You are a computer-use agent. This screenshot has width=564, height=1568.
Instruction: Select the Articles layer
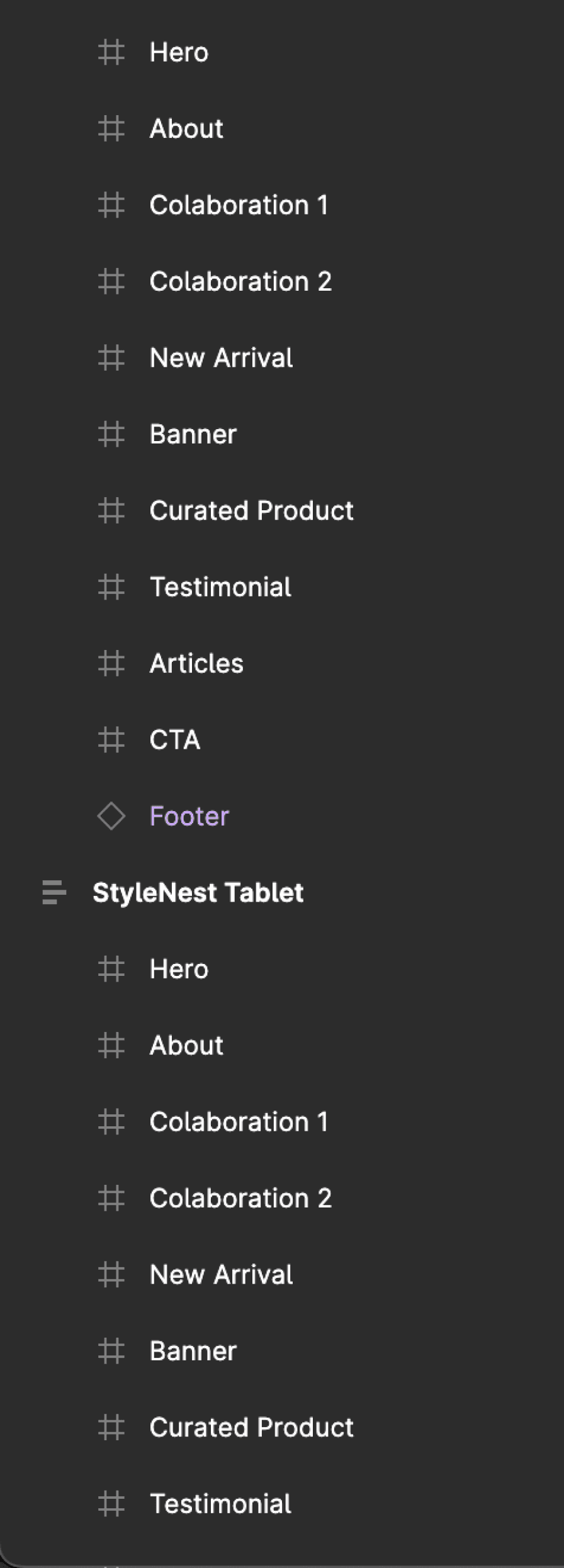pos(282,663)
